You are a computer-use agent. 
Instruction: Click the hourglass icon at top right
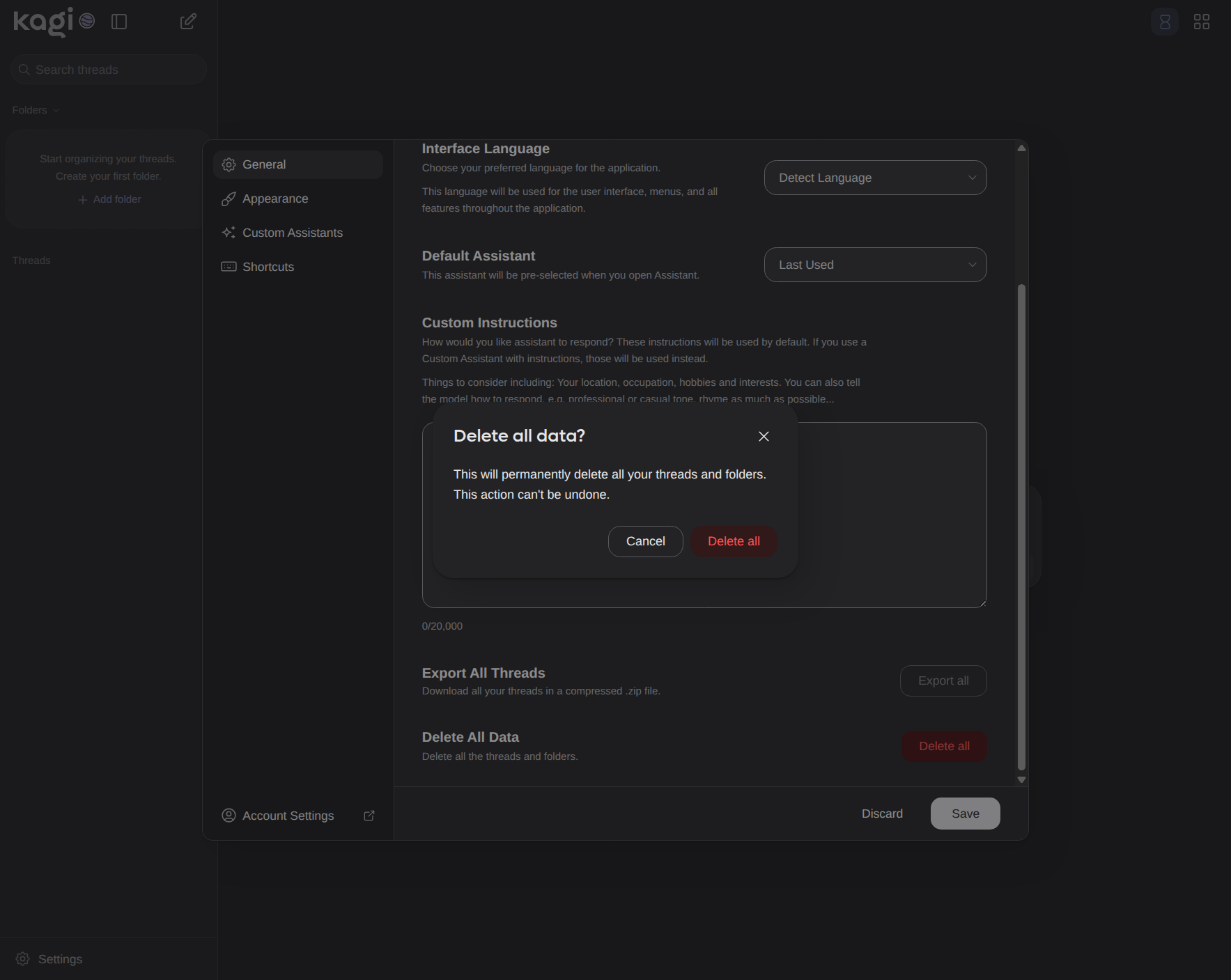click(1165, 22)
